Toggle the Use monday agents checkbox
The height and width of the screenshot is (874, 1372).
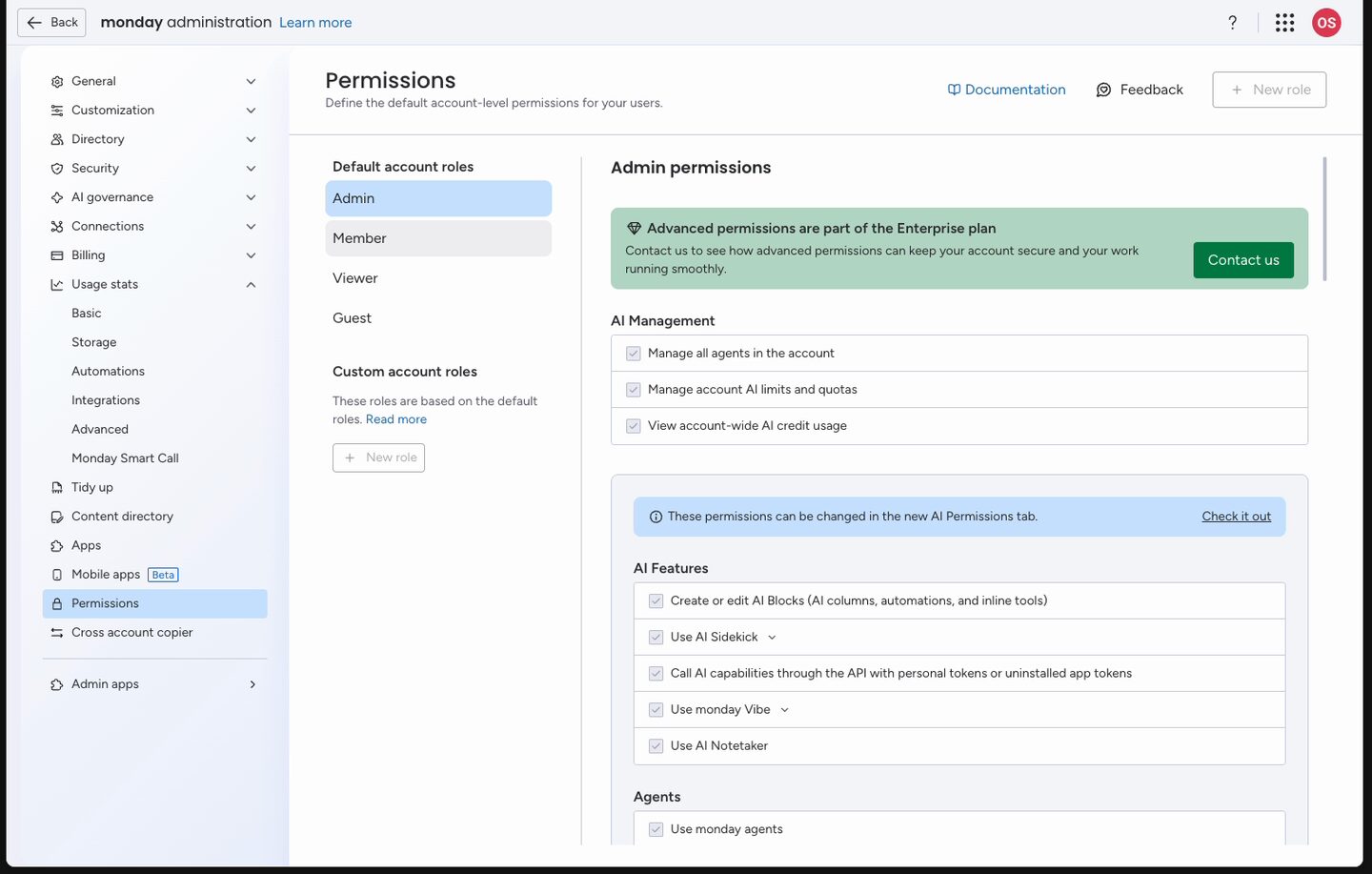tap(656, 830)
